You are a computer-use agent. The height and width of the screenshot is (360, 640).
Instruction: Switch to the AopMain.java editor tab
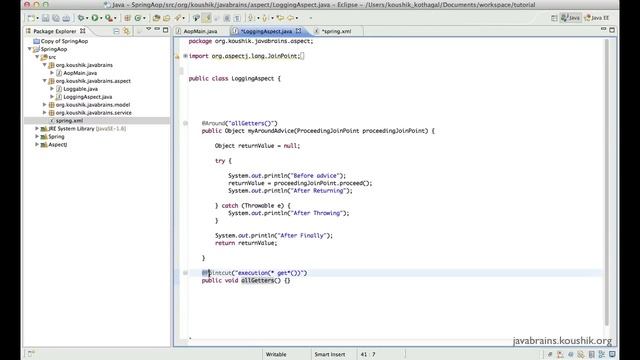[200, 31]
